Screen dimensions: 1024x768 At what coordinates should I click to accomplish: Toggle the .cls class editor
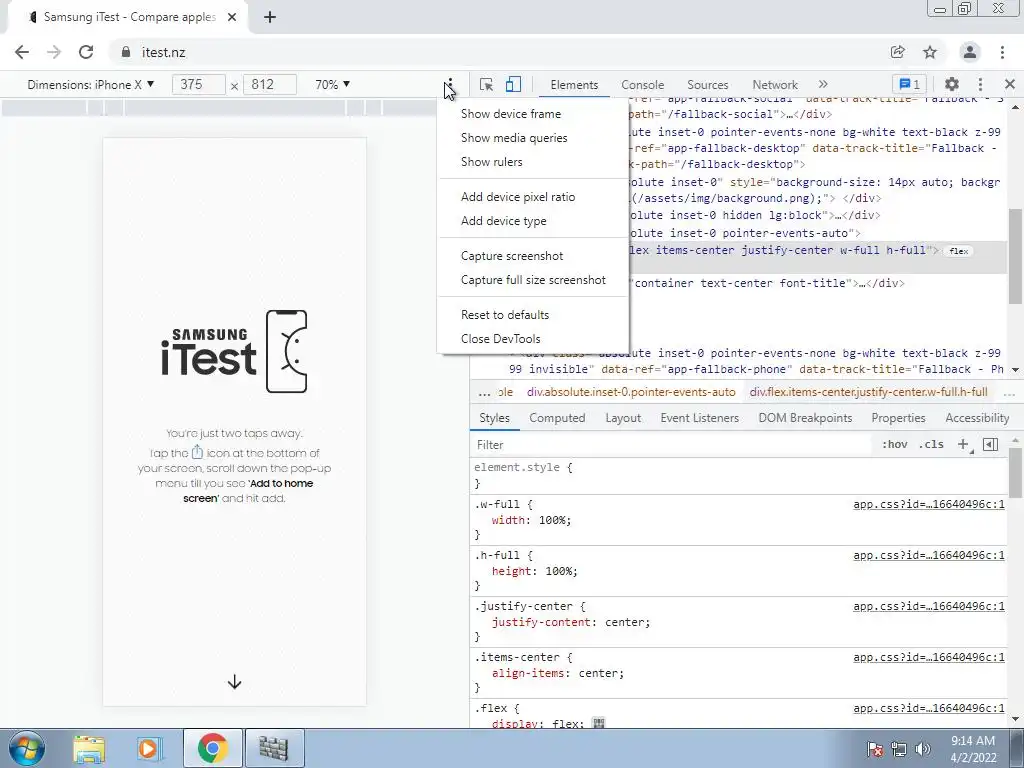(931, 445)
